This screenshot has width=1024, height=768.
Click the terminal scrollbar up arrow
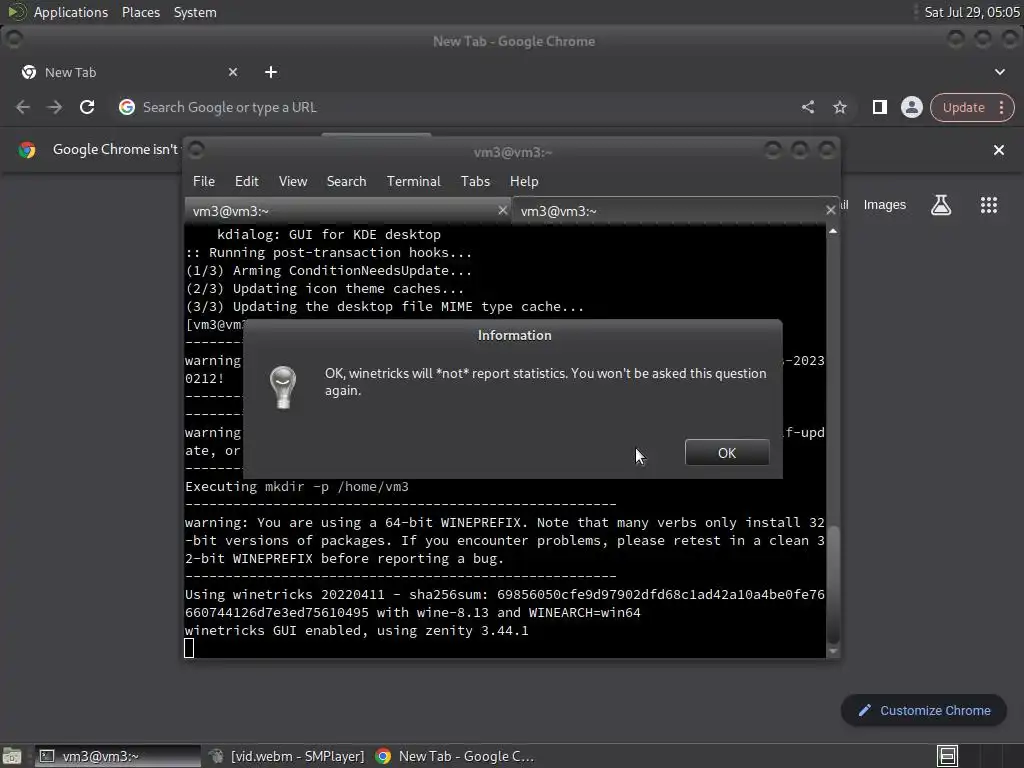833,231
